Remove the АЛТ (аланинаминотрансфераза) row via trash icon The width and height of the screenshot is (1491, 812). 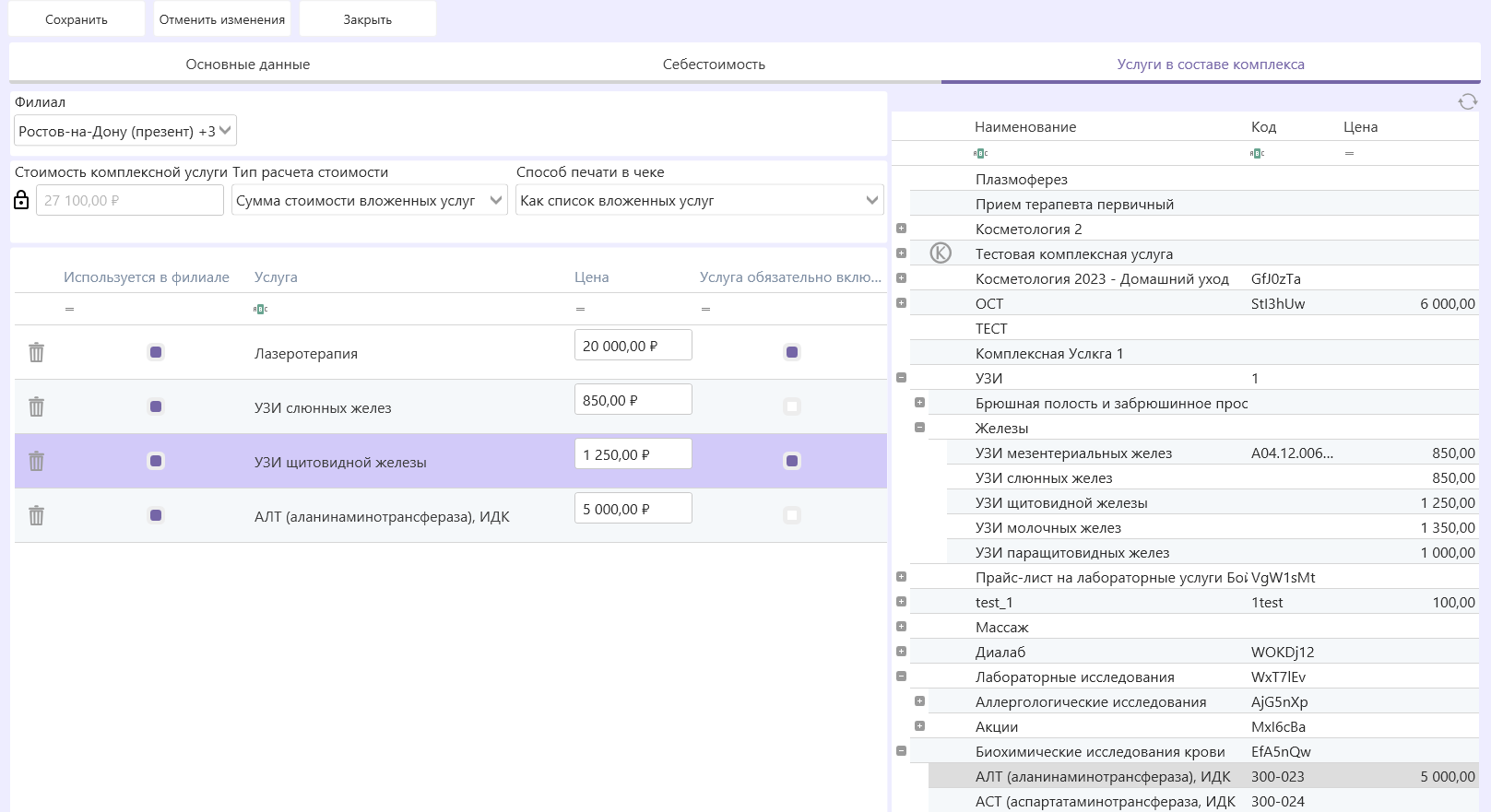click(x=36, y=515)
